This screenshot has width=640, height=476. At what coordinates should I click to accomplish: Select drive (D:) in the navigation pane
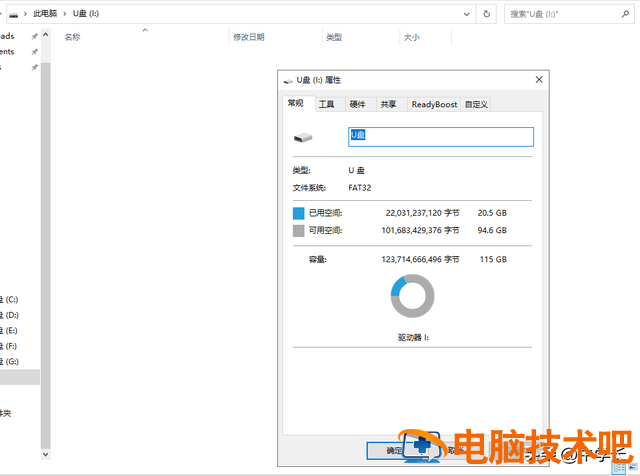click(x=12, y=315)
